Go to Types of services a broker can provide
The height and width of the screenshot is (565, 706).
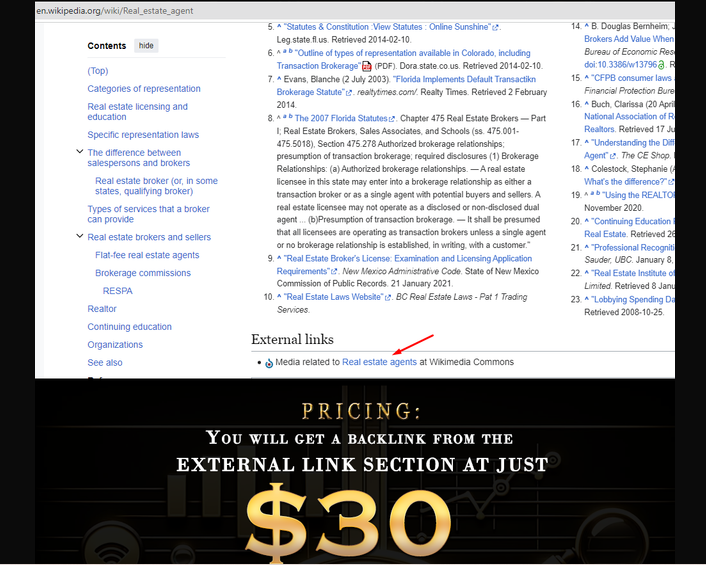click(x=148, y=214)
